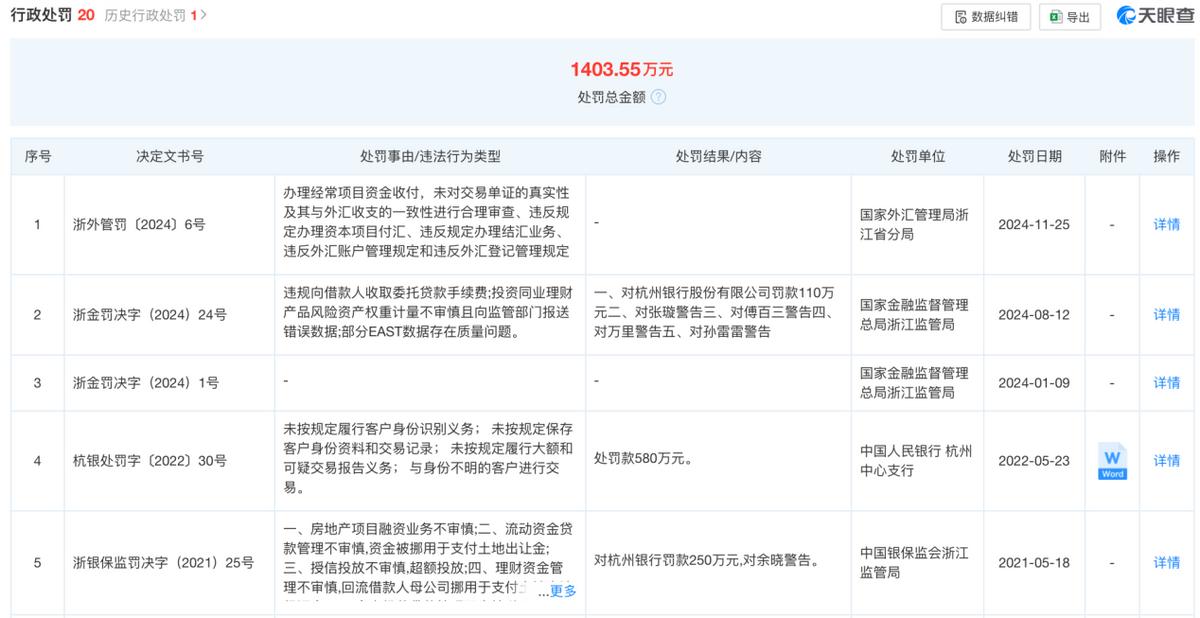Click the 处罚事由/违法行为类型 column header
Image resolution: width=1200 pixels, height=618 pixels.
click(x=430, y=157)
